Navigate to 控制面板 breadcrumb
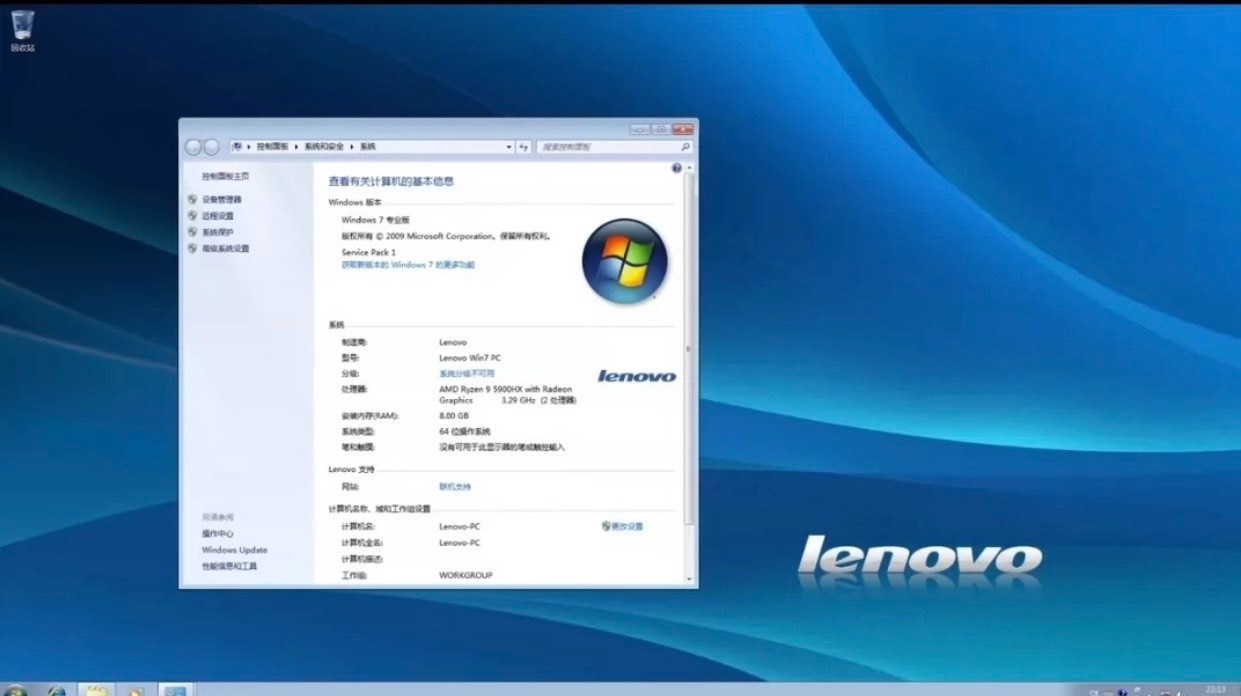The image size is (1241, 696). (272, 147)
